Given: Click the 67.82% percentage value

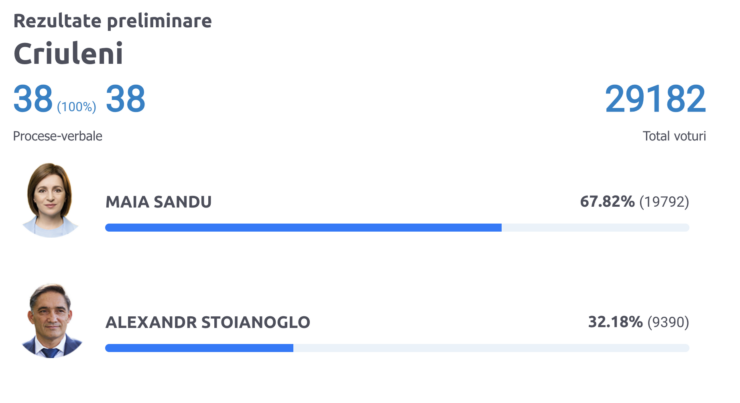Looking at the screenshot, I should (607, 202).
